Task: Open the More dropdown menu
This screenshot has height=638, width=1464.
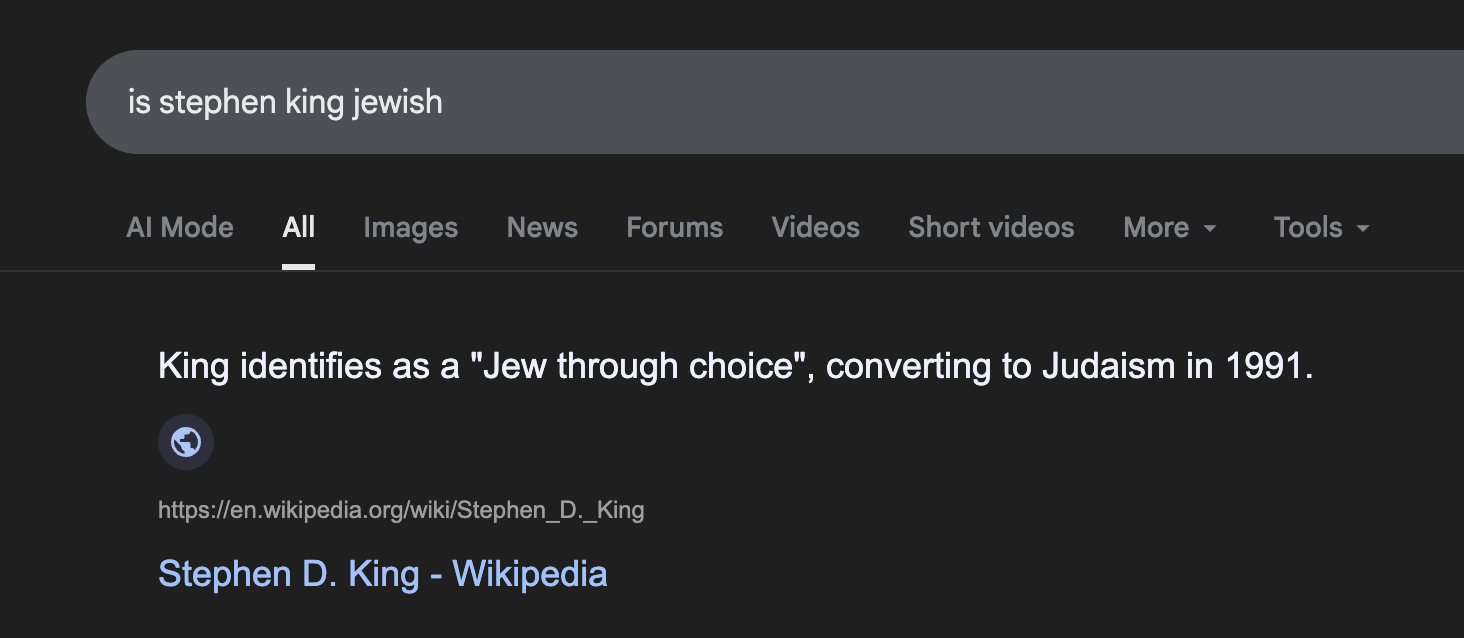Action: pyautogui.click(x=1157, y=228)
